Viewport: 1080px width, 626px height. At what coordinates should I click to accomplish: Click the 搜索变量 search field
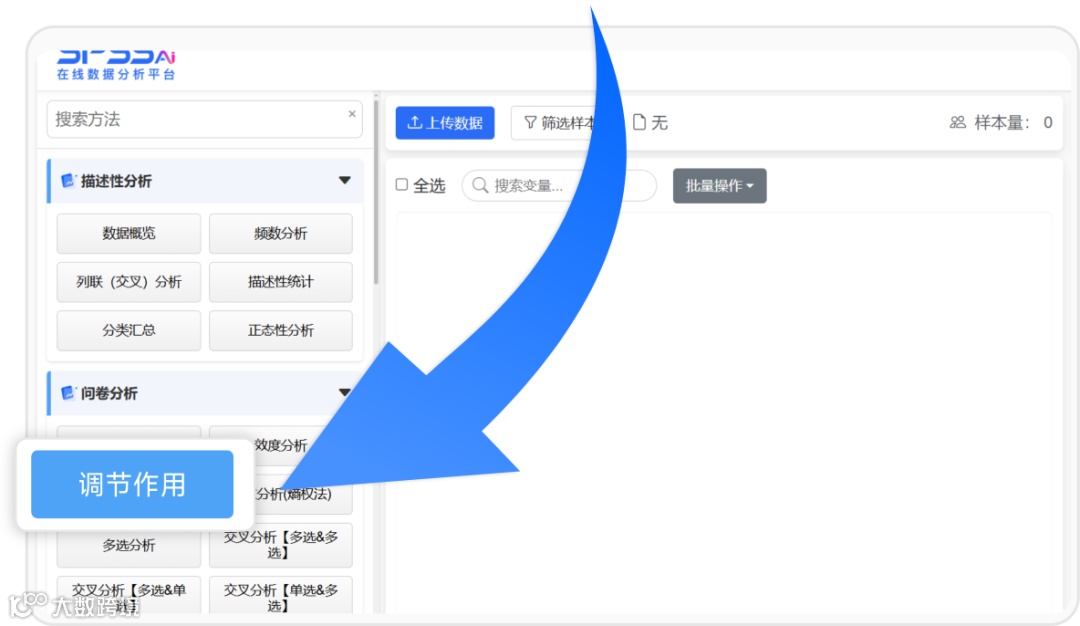[x=559, y=185]
